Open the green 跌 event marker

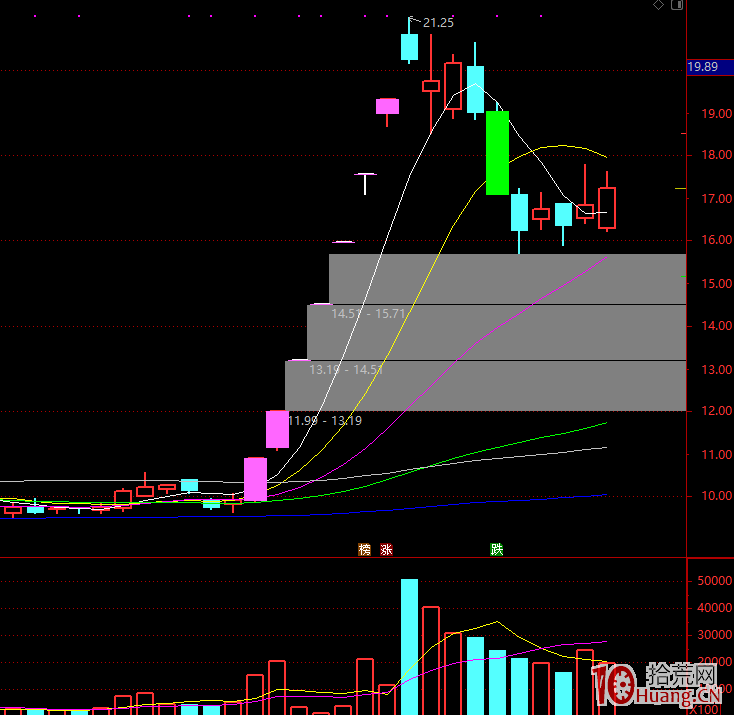click(x=497, y=549)
